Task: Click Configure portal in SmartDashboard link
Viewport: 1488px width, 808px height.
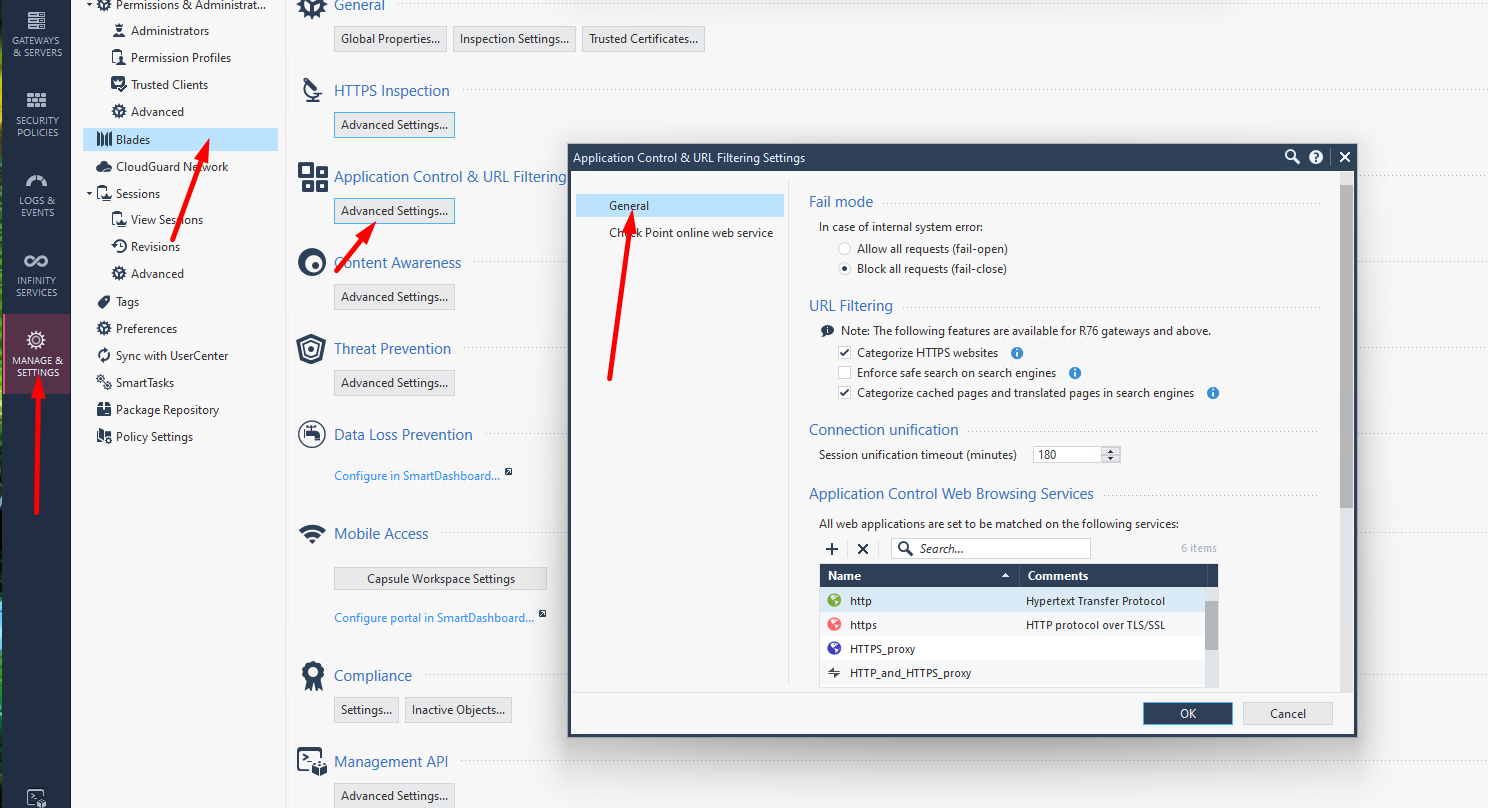Action: (x=434, y=618)
